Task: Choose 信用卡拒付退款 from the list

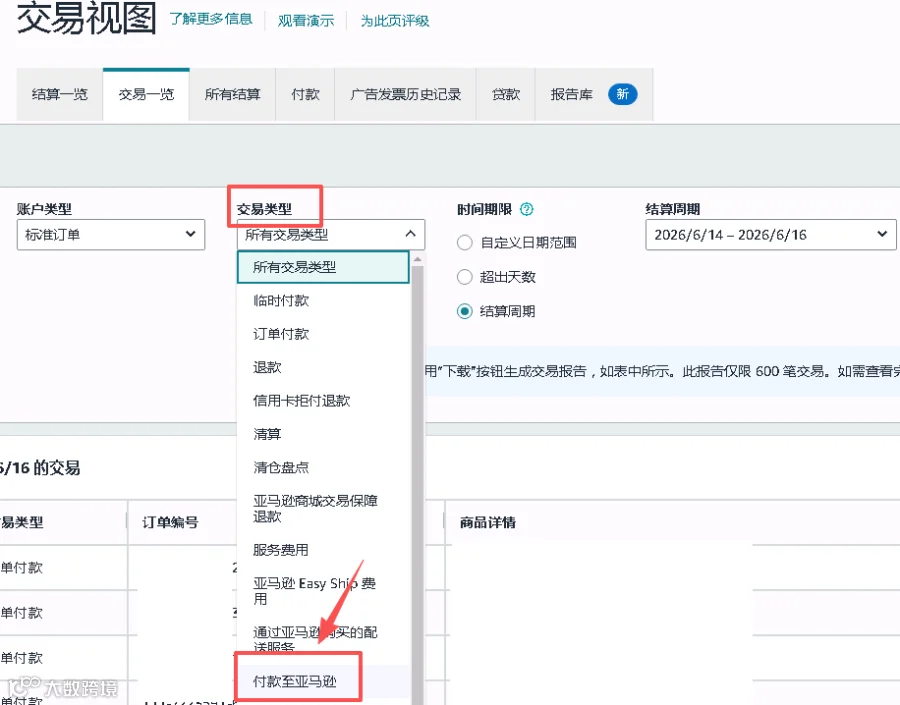Action: [x=323, y=400]
